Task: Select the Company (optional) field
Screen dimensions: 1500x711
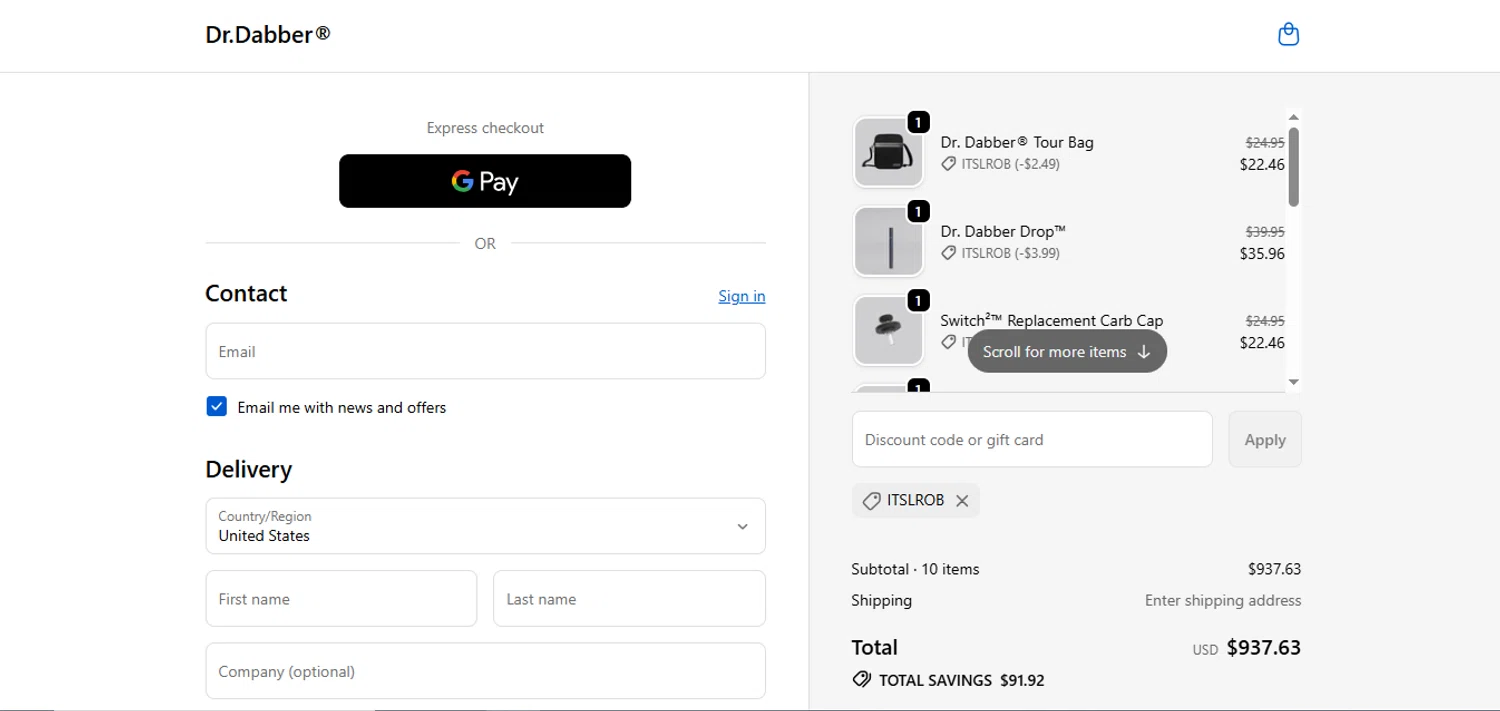Action: pos(486,670)
